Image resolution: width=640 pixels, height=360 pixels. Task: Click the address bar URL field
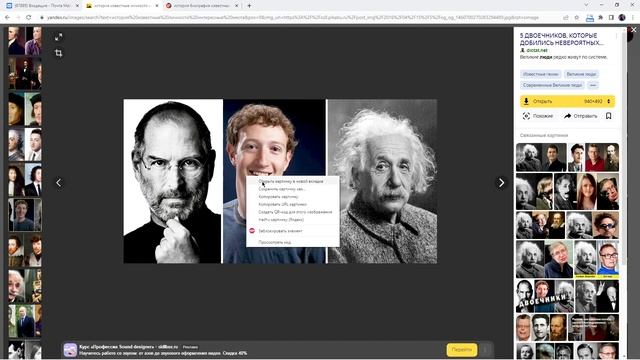[x=294, y=18]
